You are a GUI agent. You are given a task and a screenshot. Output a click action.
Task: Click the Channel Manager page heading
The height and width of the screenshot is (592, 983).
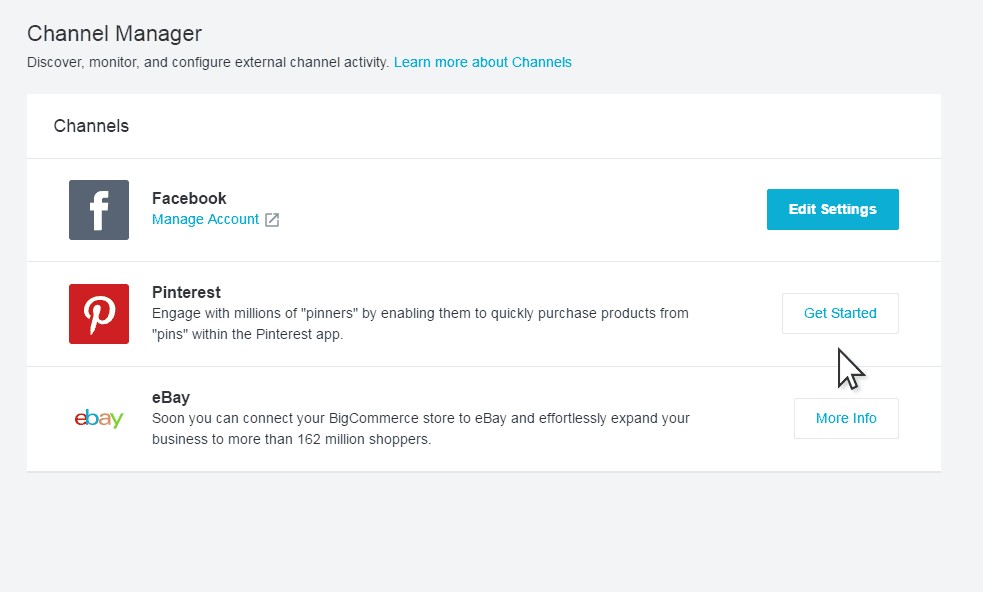[x=114, y=33]
